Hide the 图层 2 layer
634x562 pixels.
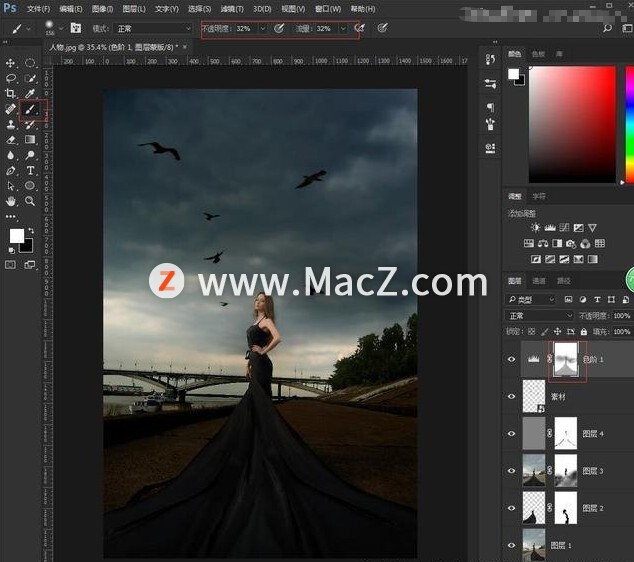click(x=511, y=508)
